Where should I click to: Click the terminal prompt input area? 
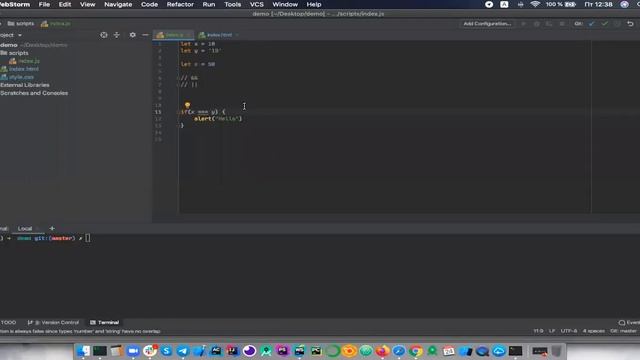[88, 238]
